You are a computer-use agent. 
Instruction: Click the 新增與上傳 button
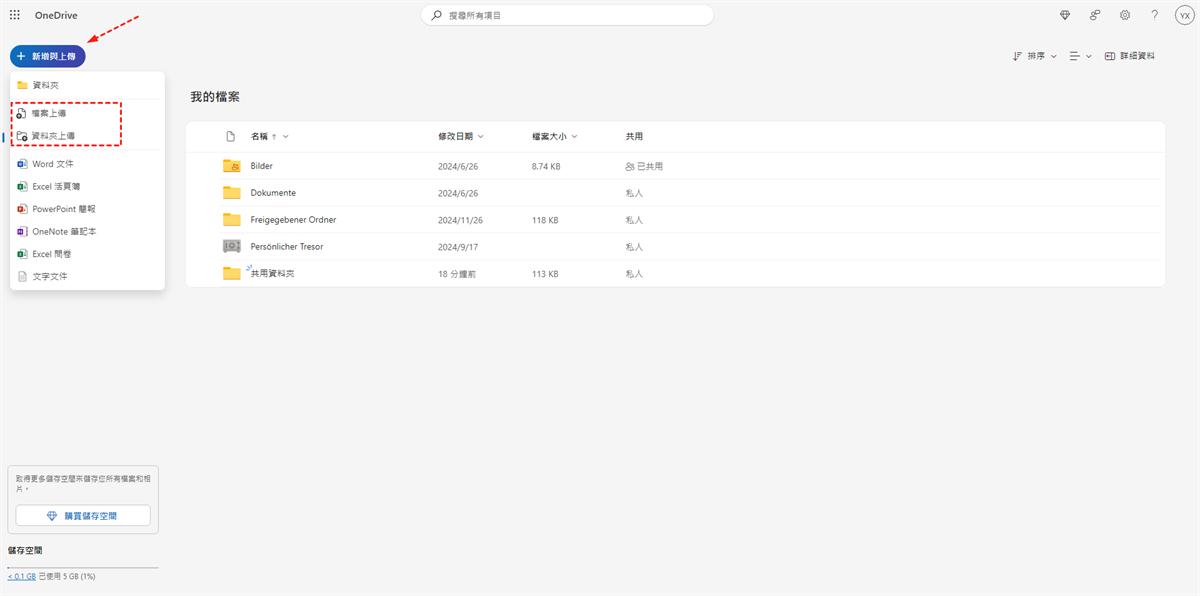click(x=48, y=56)
